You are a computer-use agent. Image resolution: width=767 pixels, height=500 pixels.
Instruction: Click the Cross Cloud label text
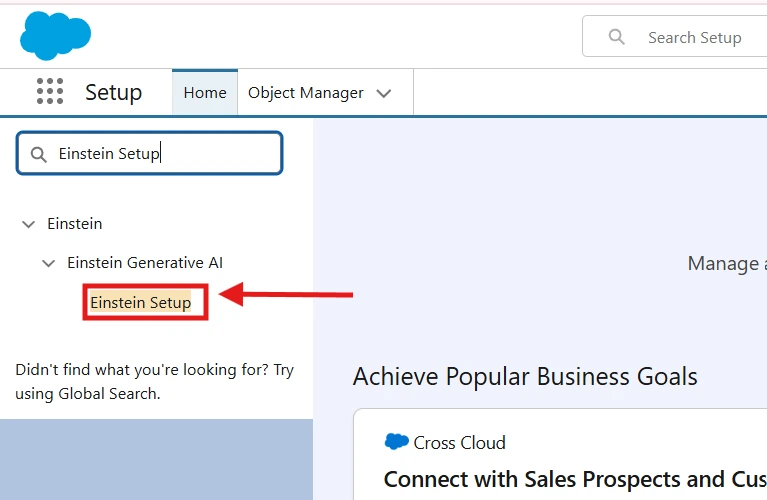coord(460,442)
